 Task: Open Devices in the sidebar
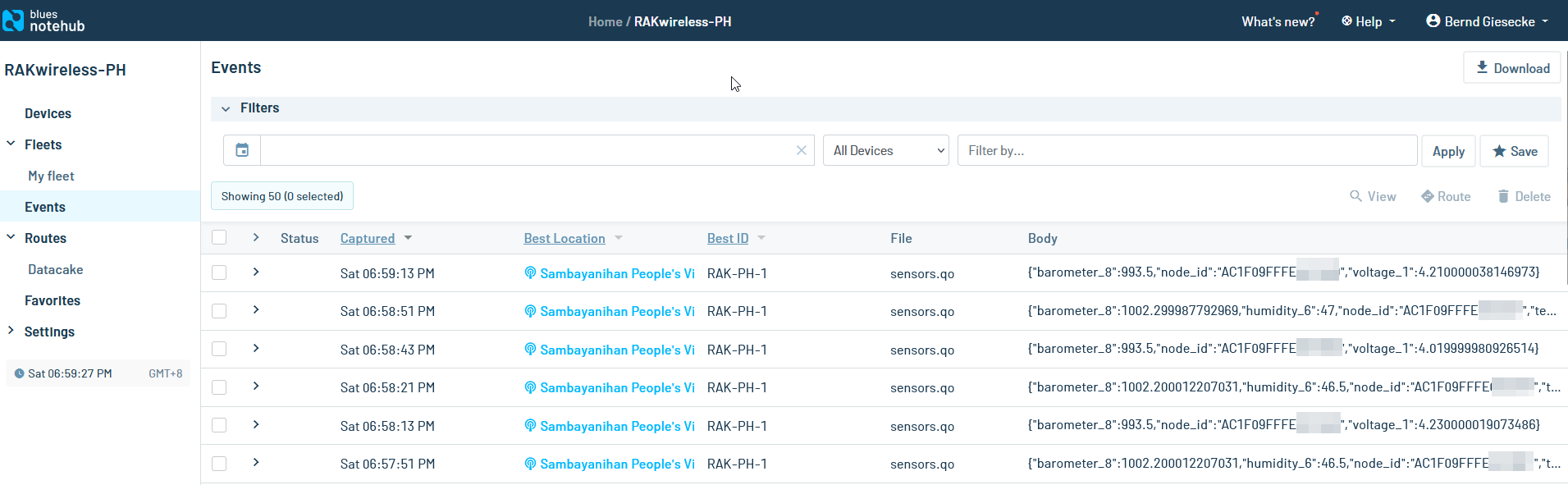[48, 113]
